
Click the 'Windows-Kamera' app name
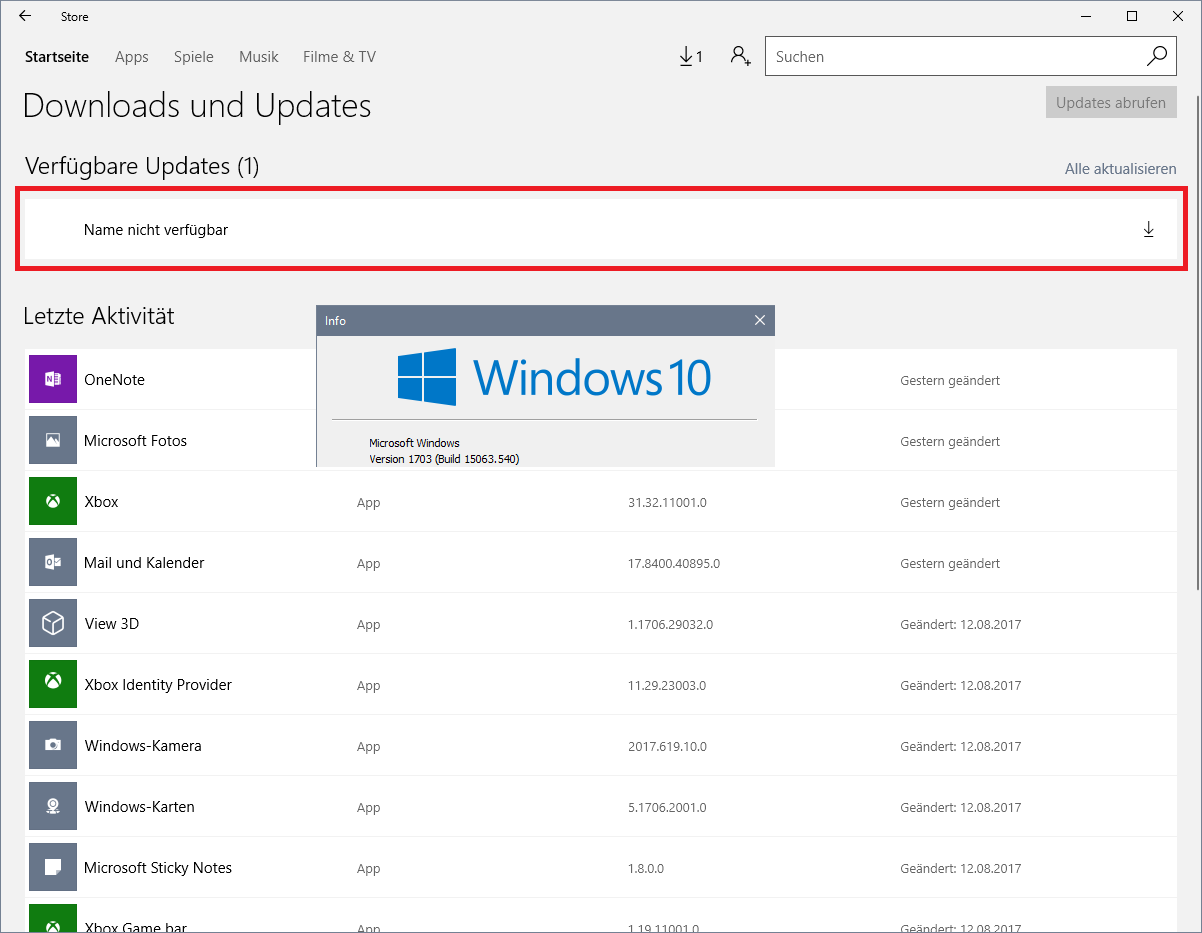pos(143,746)
